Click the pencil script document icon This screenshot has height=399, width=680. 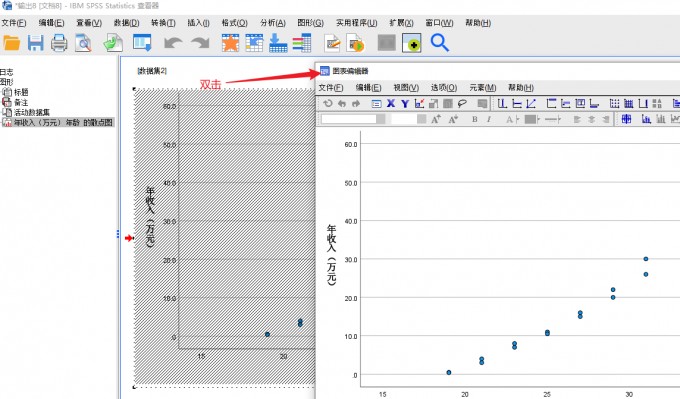[x=333, y=43]
